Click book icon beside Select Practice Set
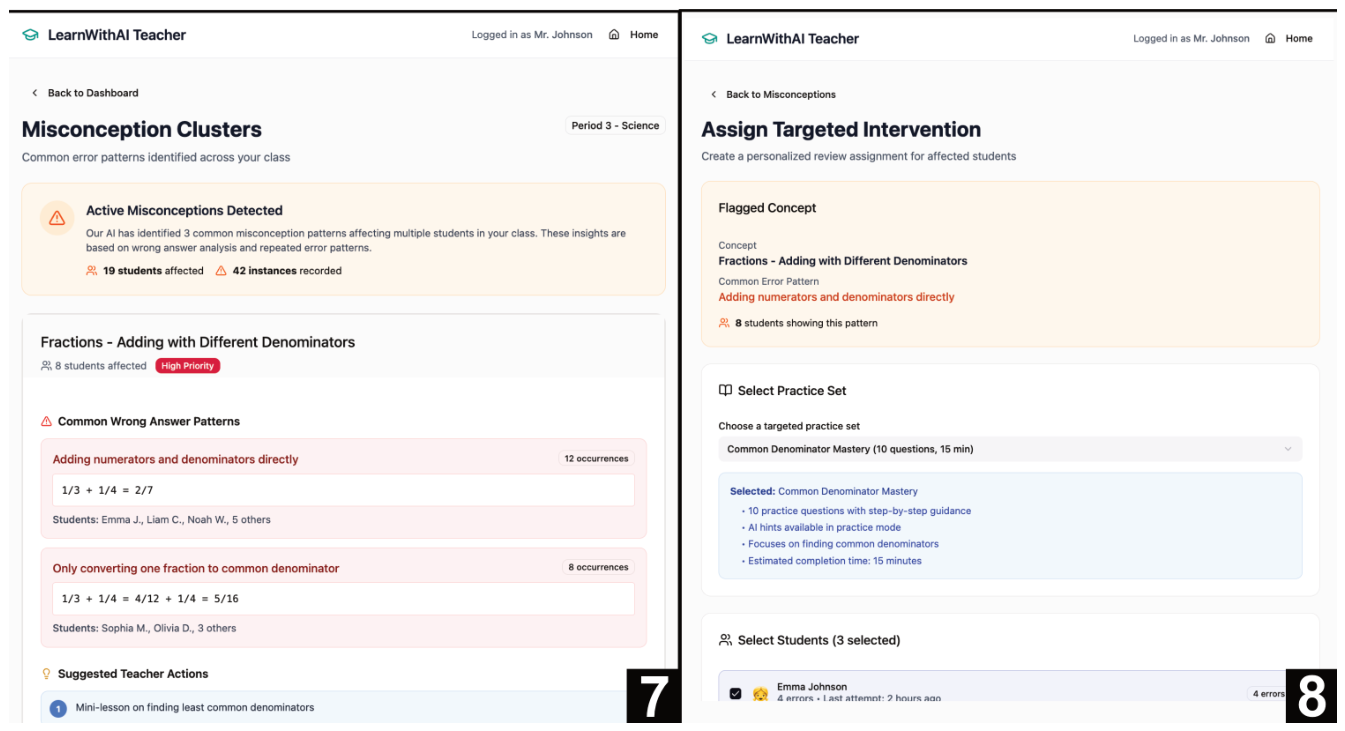Viewport: 1345px width, 731px height. (725, 391)
